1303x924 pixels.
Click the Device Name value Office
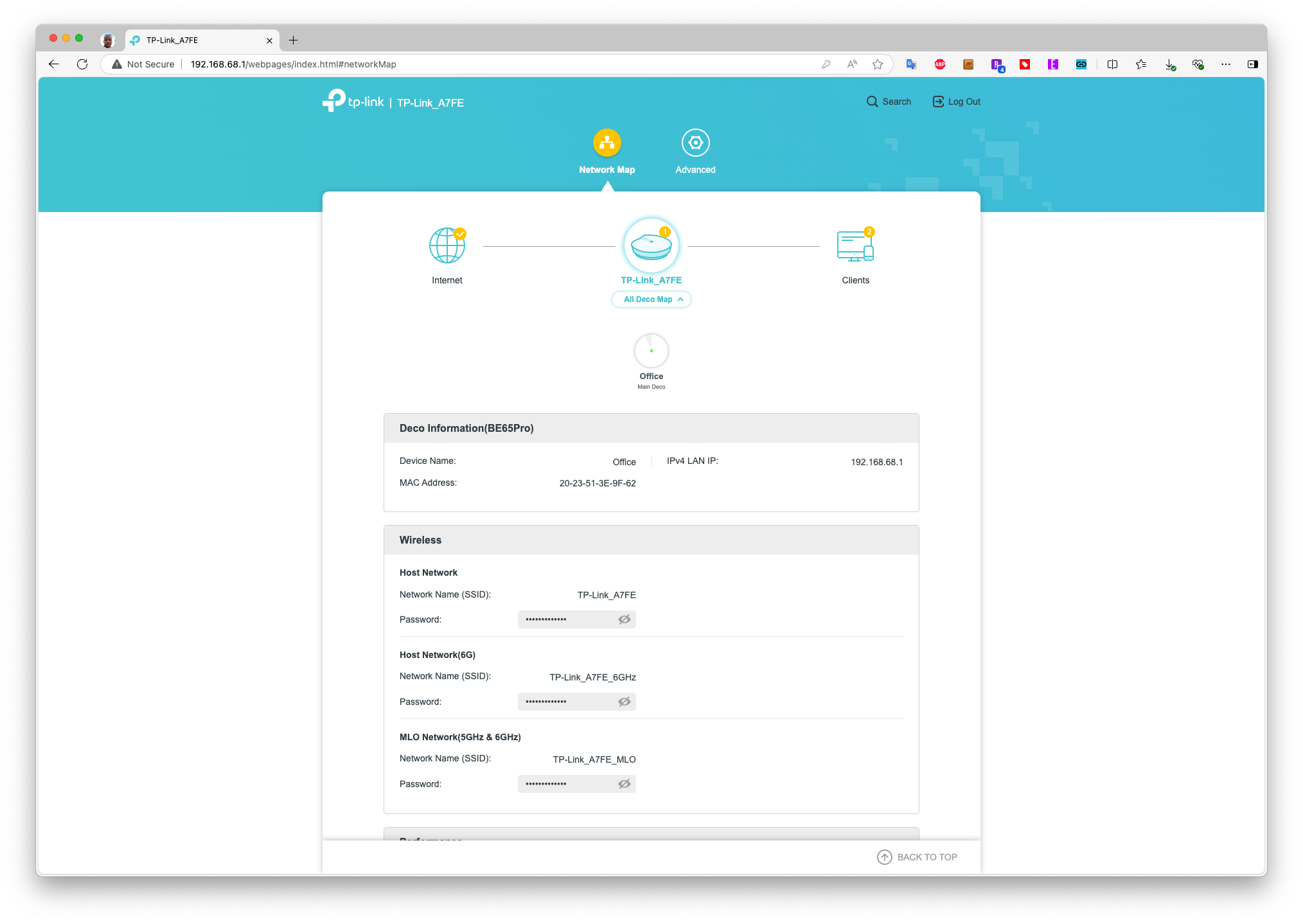(624, 462)
